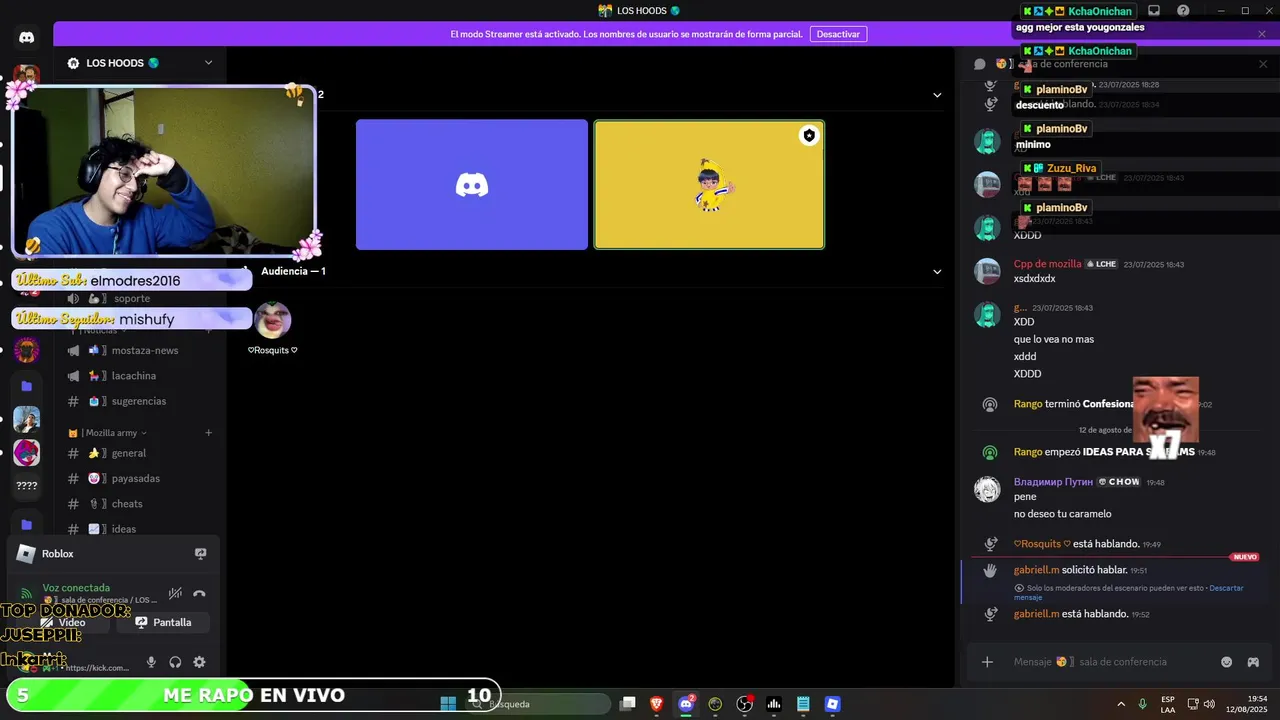Screen dimensions: 1280x720
Task: Open the cheats text channel
Action: (x=140, y=504)
